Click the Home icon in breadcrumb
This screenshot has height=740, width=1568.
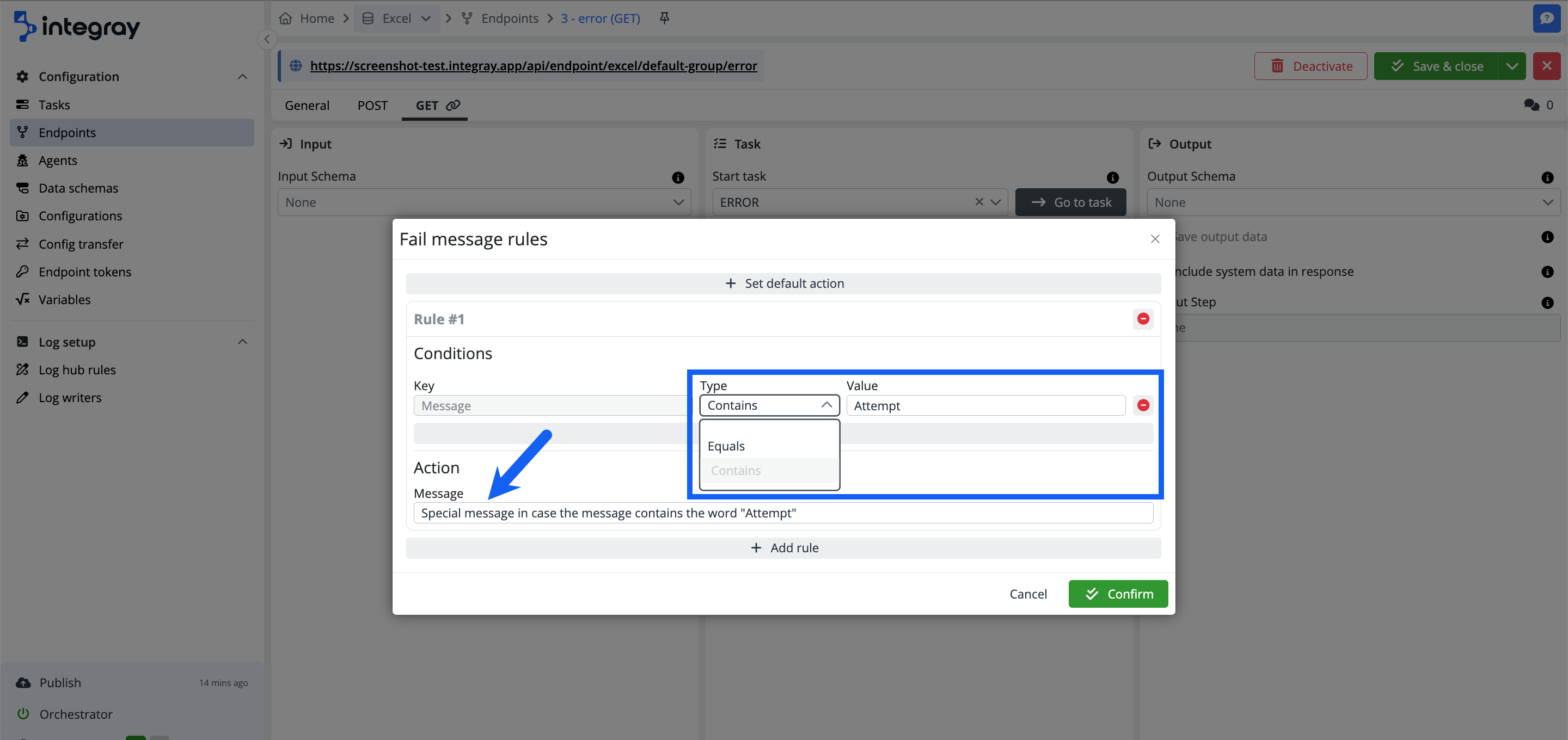[285, 18]
